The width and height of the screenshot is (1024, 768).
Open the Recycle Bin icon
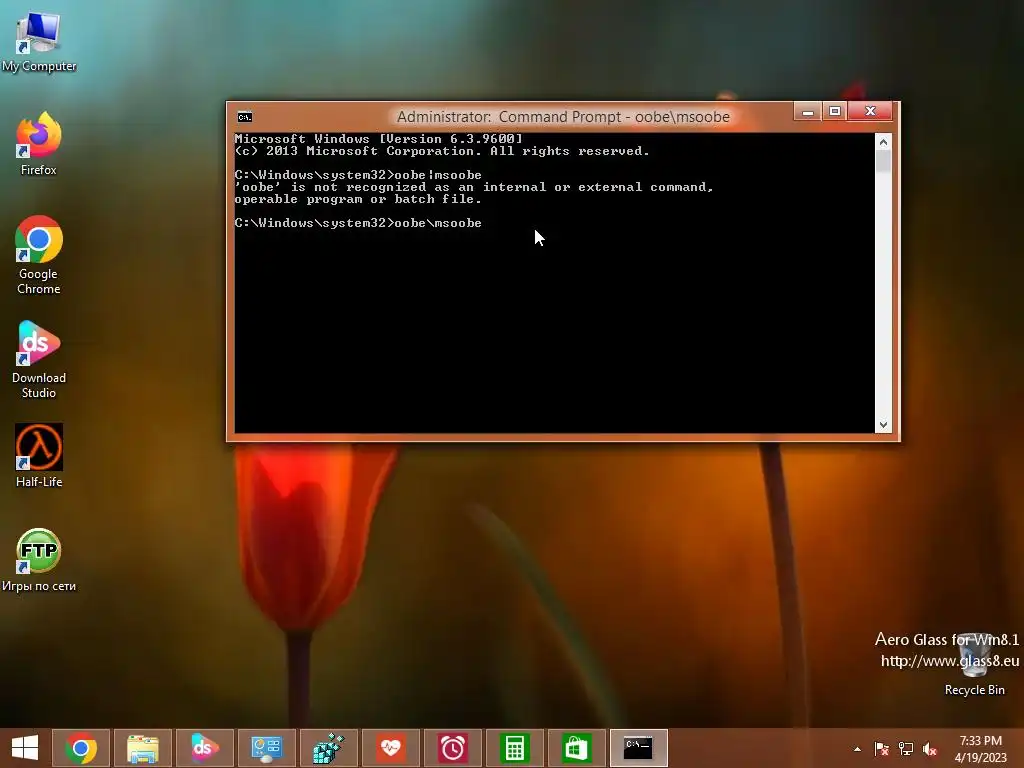tap(974, 665)
